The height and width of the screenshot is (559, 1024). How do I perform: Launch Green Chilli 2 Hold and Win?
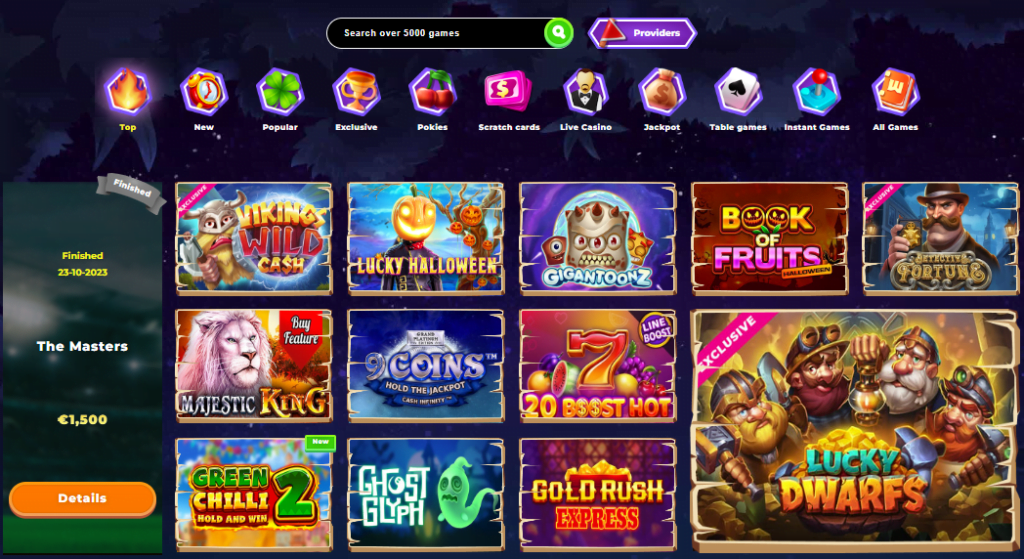pyautogui.click(x=253, y=492)
